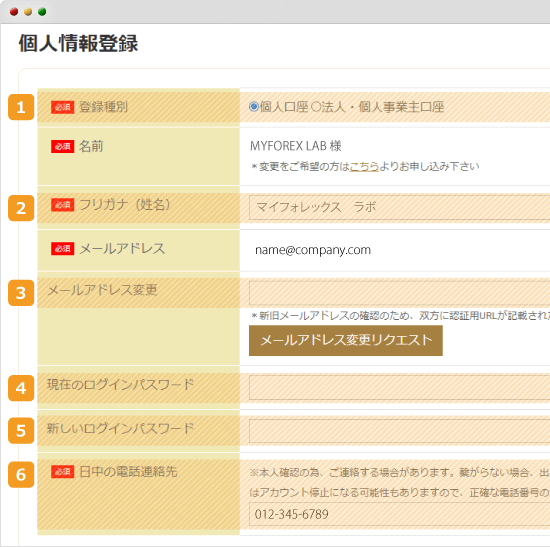Click the email text name@company.com
Screen dimensions: 550x547
(313, 250)
